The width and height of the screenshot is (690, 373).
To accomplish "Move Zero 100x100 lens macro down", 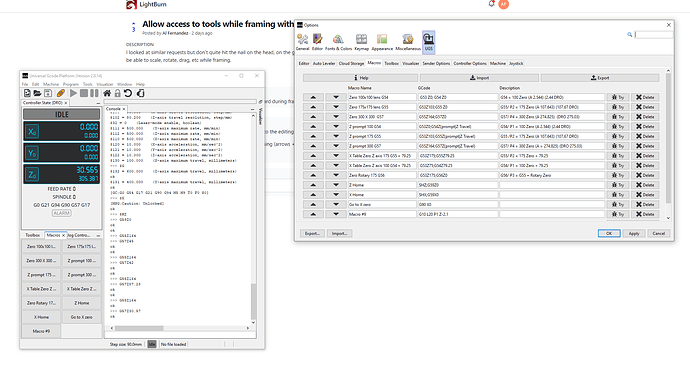I will click(x=336, y=97).
